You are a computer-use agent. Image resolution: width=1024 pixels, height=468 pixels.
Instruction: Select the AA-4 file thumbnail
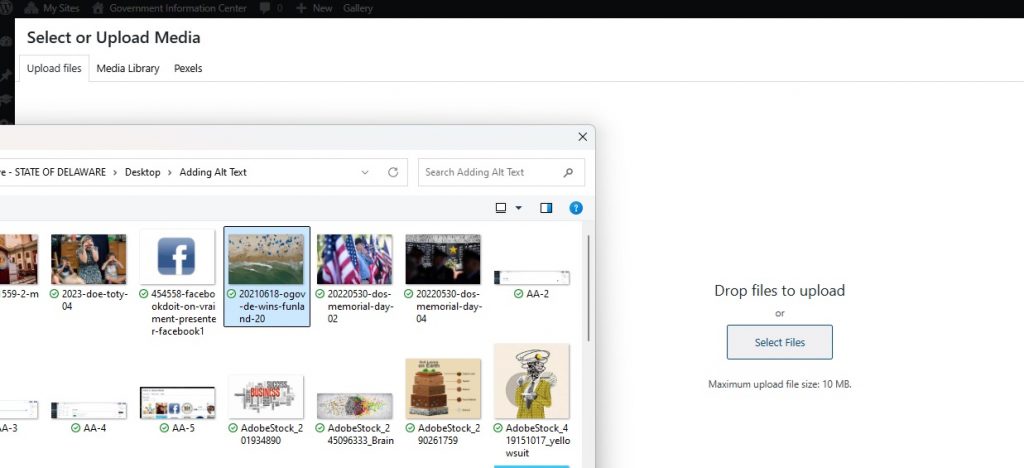click(x=89, y=411)
